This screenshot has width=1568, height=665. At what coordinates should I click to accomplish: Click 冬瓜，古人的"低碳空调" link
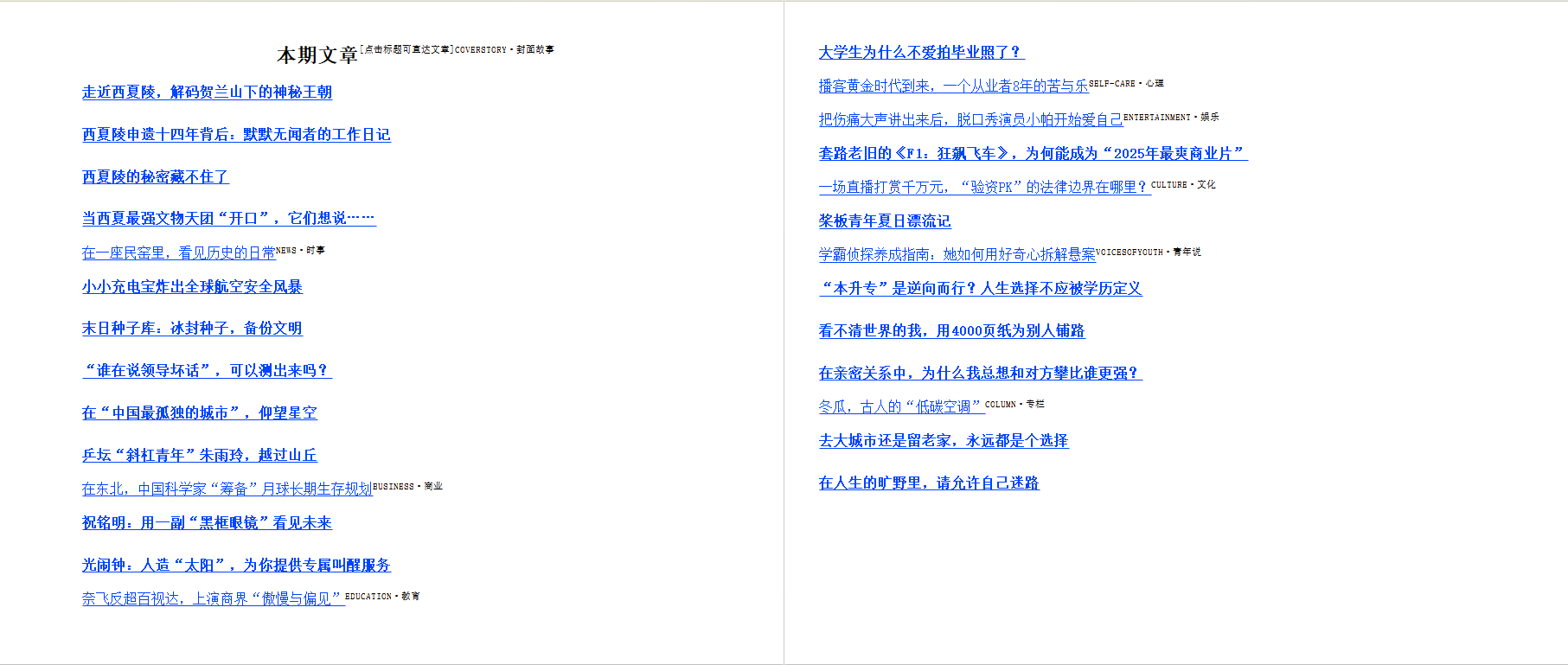coord(900,406)
